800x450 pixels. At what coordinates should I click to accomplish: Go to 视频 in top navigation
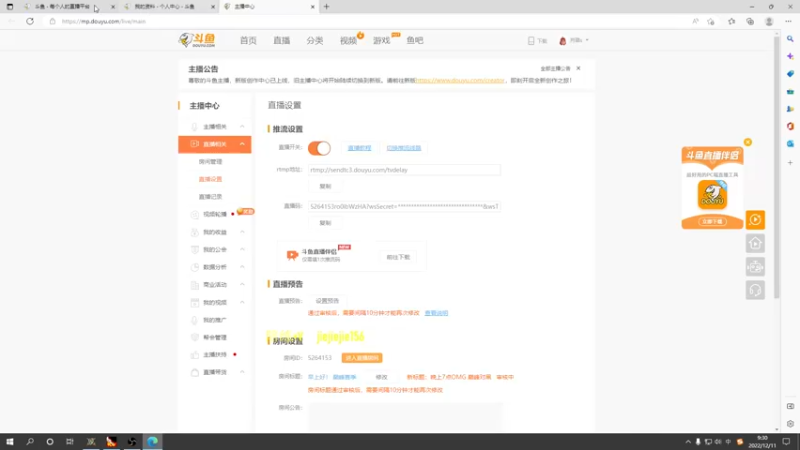pyautogui.click(x=348, y=40)
